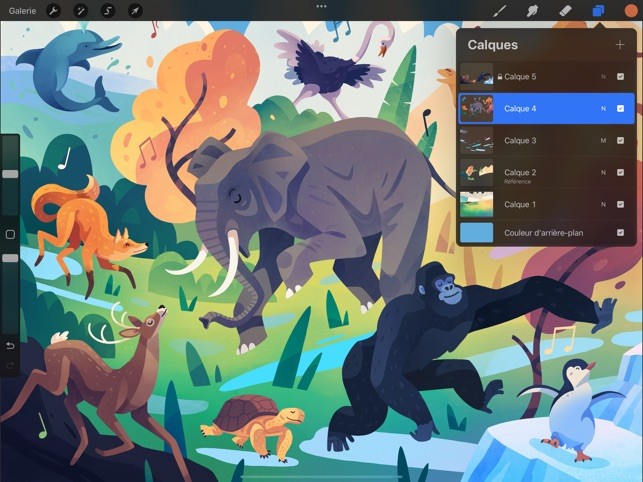Choose the Paint brush tool
This screenshot has height=482, width=643.
pyautogui.click(x=499, y=11)
